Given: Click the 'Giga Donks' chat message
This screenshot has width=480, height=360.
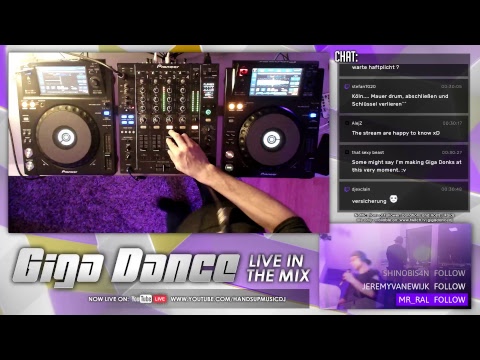Looking at the screenshot, I should [406, 166].
